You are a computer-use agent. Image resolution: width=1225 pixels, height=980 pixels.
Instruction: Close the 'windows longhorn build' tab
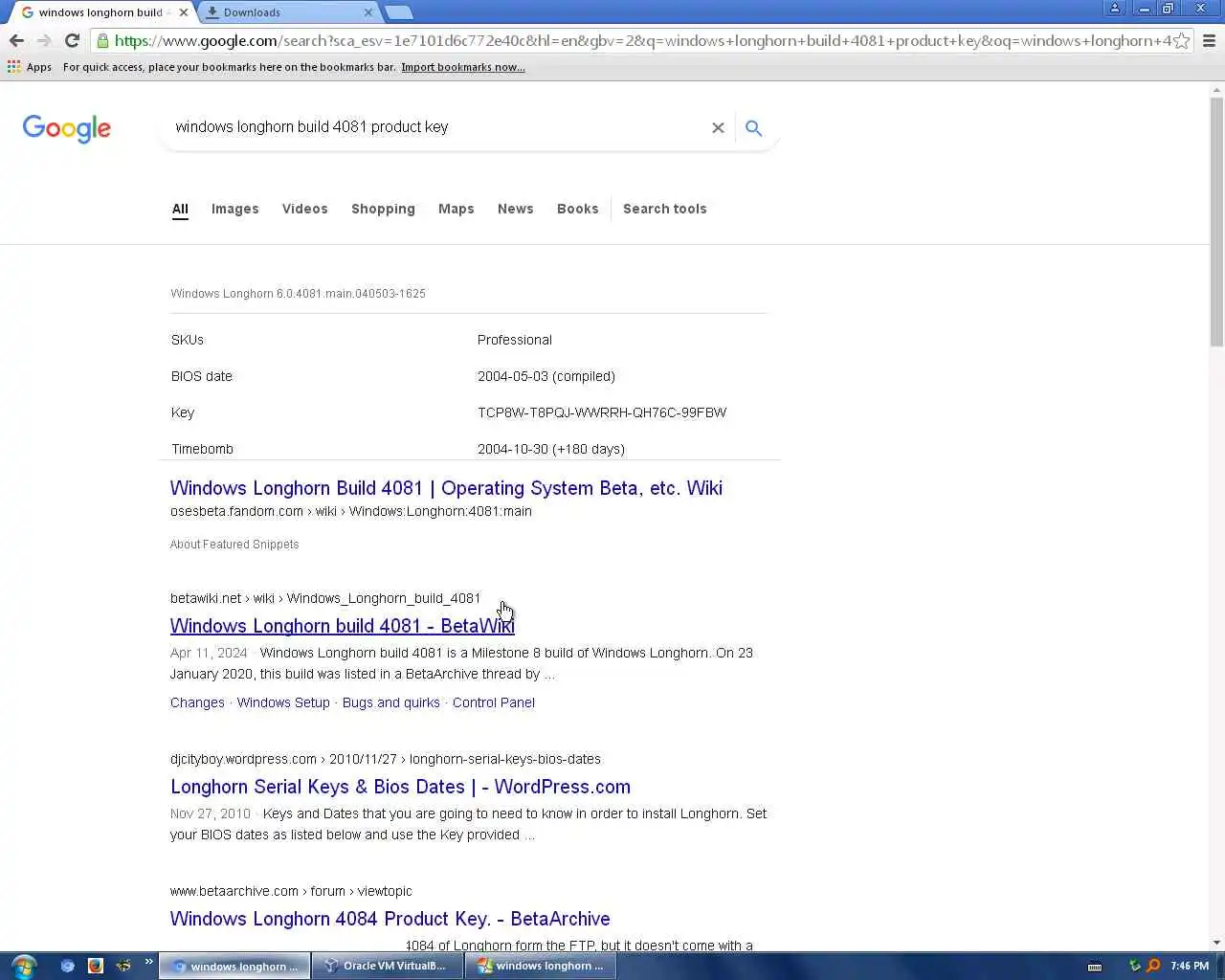point(184,12)
